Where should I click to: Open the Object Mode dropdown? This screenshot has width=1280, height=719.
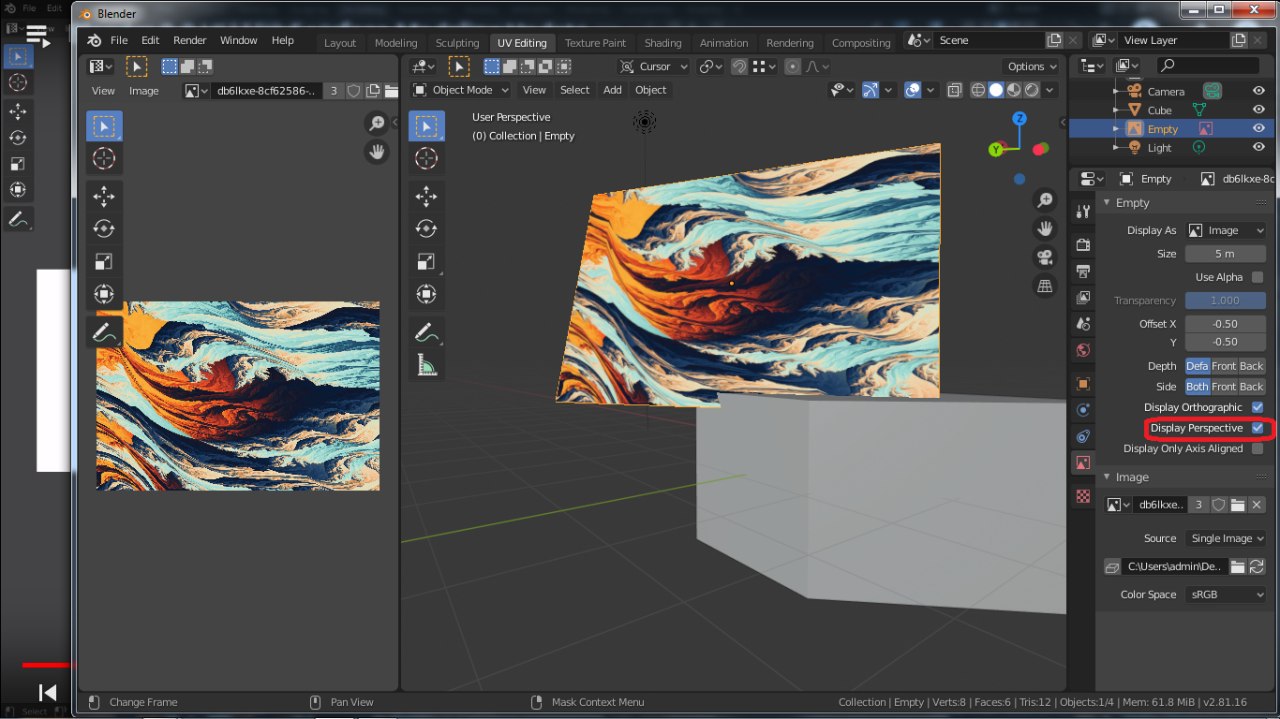click(x=460, y=90)
